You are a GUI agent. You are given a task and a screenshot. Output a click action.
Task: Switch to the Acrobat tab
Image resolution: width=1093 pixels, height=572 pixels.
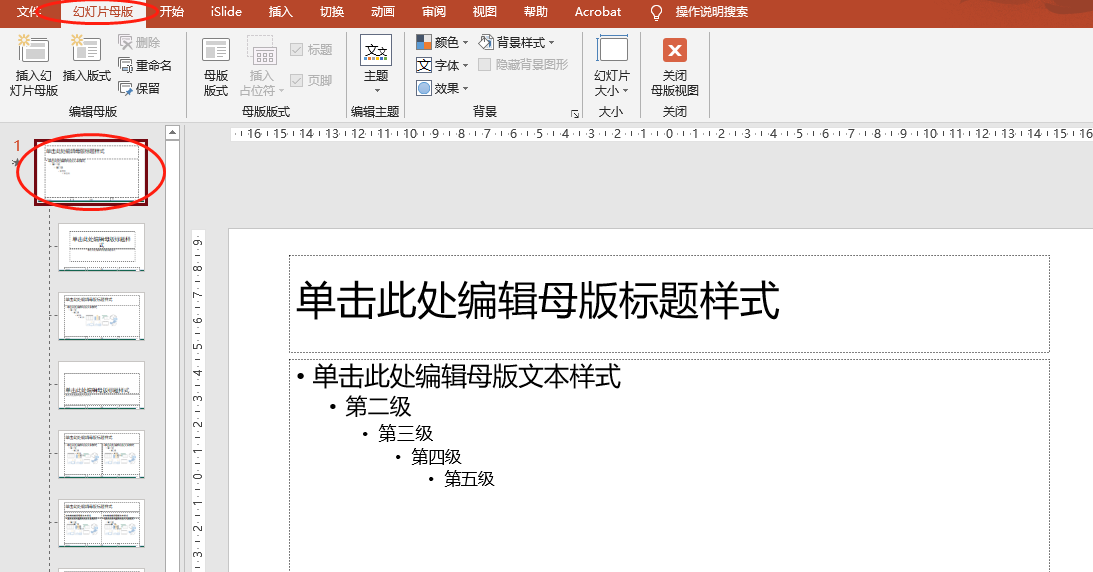[x=597, y=12]
